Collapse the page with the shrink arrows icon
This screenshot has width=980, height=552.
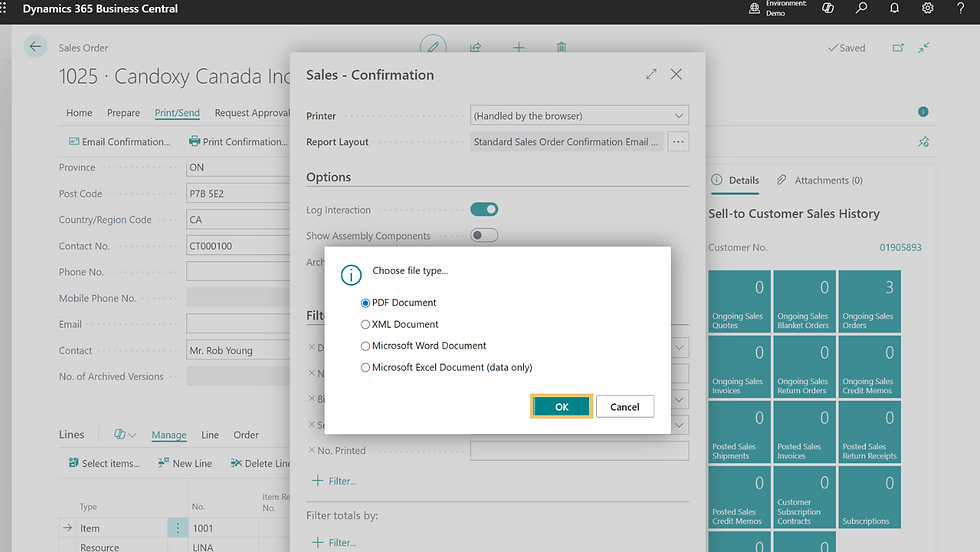coord(924,48)
